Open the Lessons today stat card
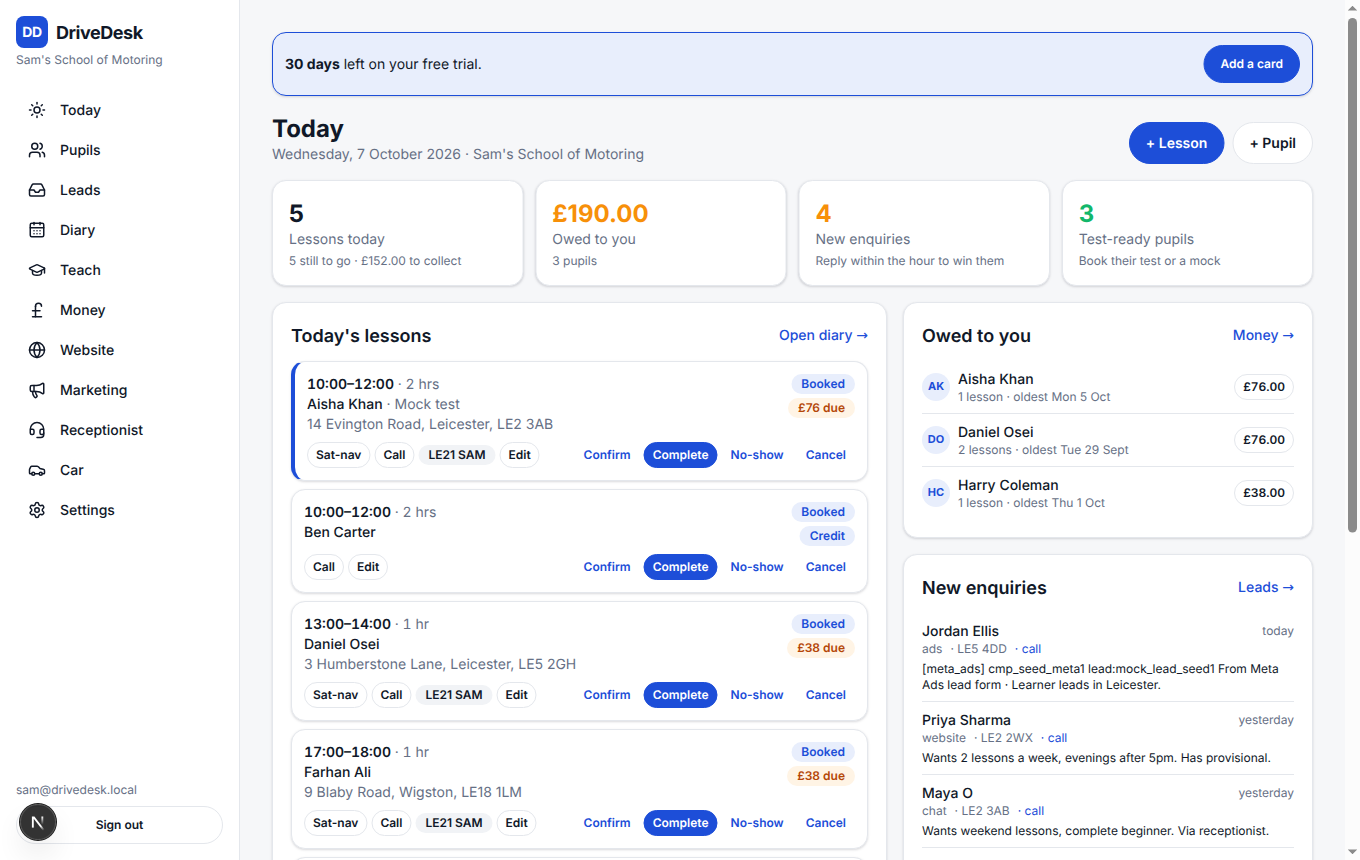This screenshot has width=1360, height=860. [x=397, y=233]
